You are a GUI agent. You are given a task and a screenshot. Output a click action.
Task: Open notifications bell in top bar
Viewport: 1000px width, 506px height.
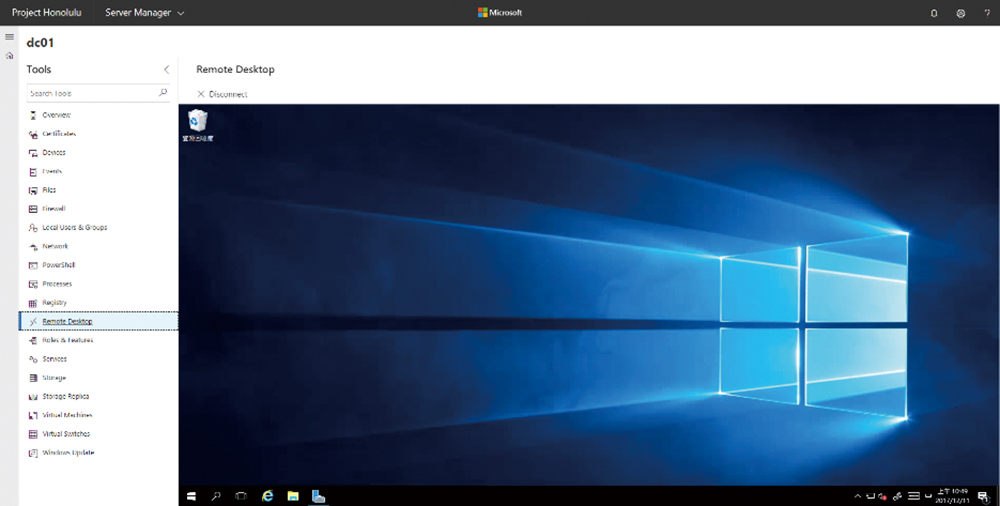click(934, 13)
